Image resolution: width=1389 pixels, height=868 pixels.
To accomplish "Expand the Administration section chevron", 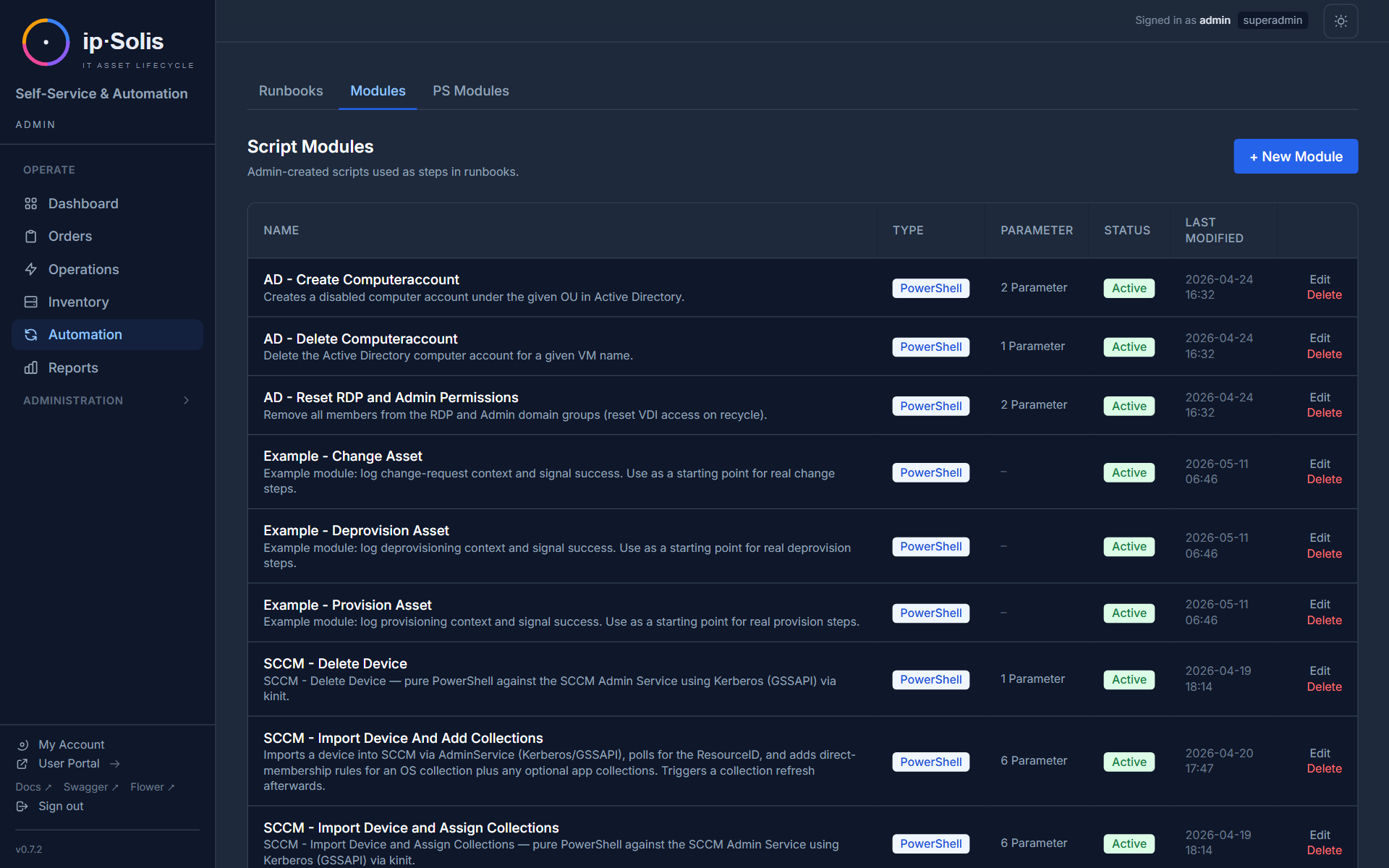I will [x=187, y=401].
